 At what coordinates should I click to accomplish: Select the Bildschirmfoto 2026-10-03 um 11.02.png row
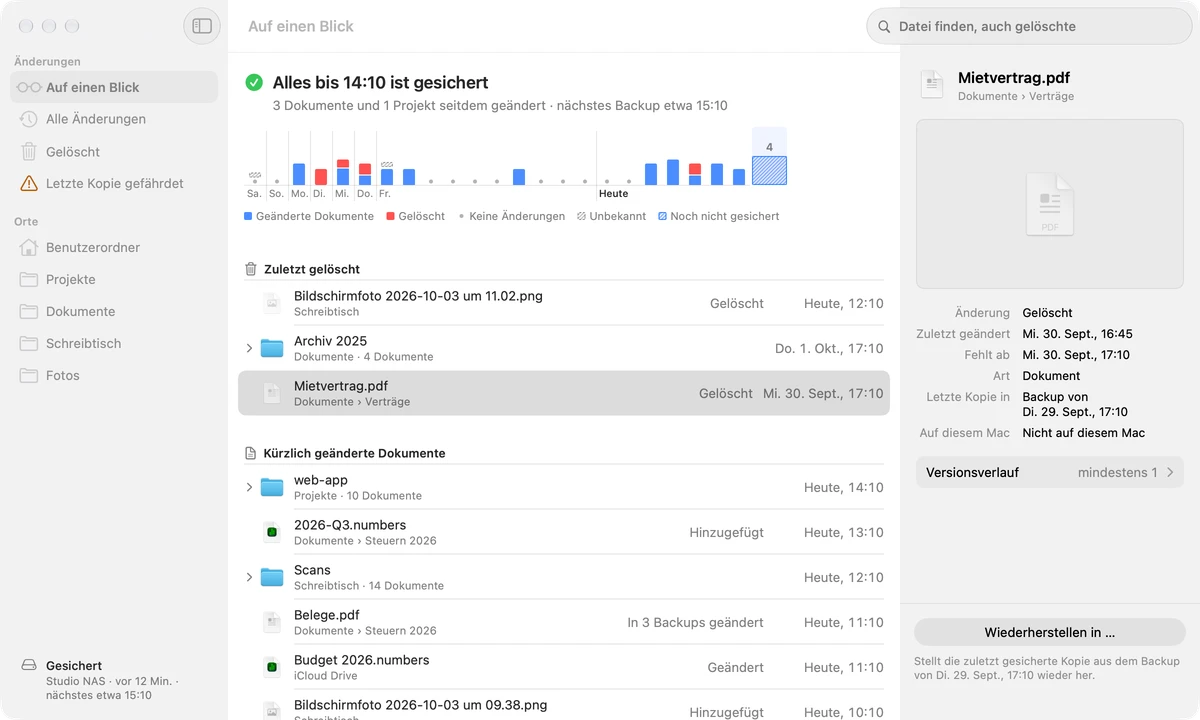point(564,303)
